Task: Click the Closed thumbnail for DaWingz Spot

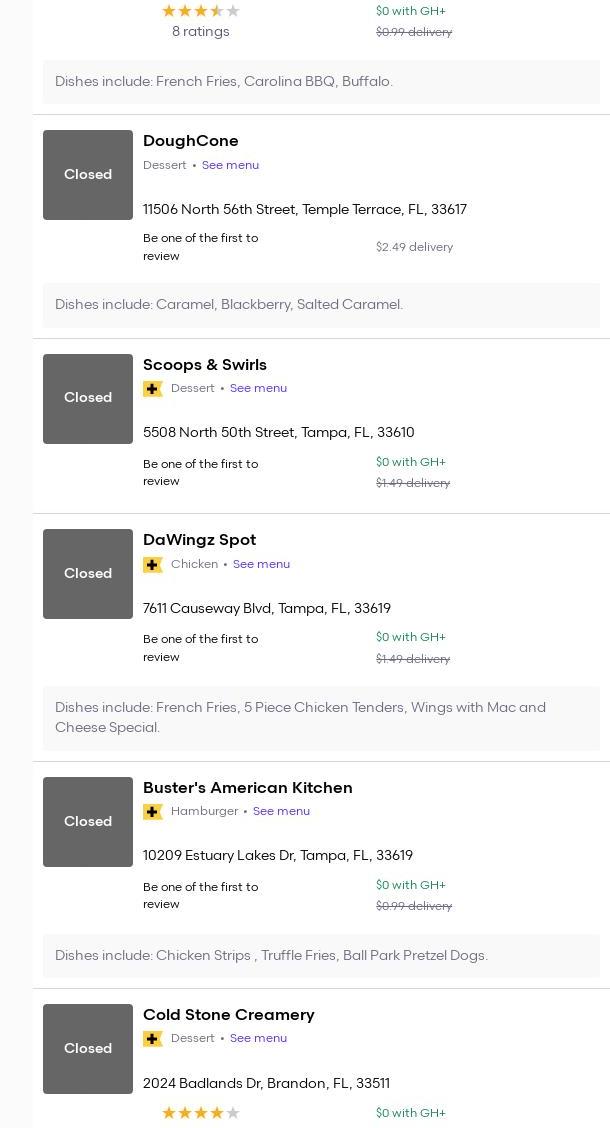Action: pyautogui.click(x=88, y=574)
